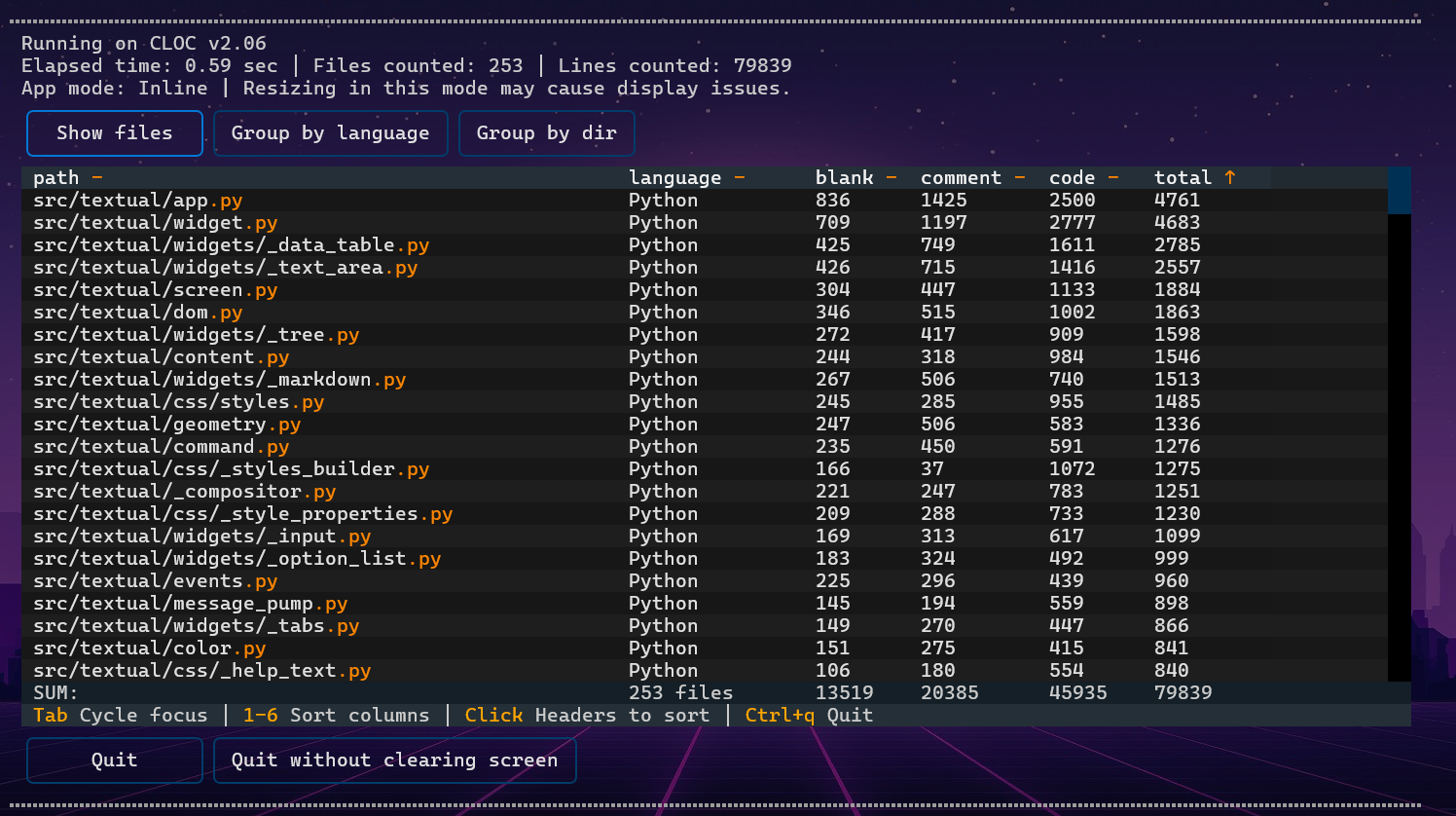Select the Show files view
This screenshot has height=816, width=1456.
(114, 132)
